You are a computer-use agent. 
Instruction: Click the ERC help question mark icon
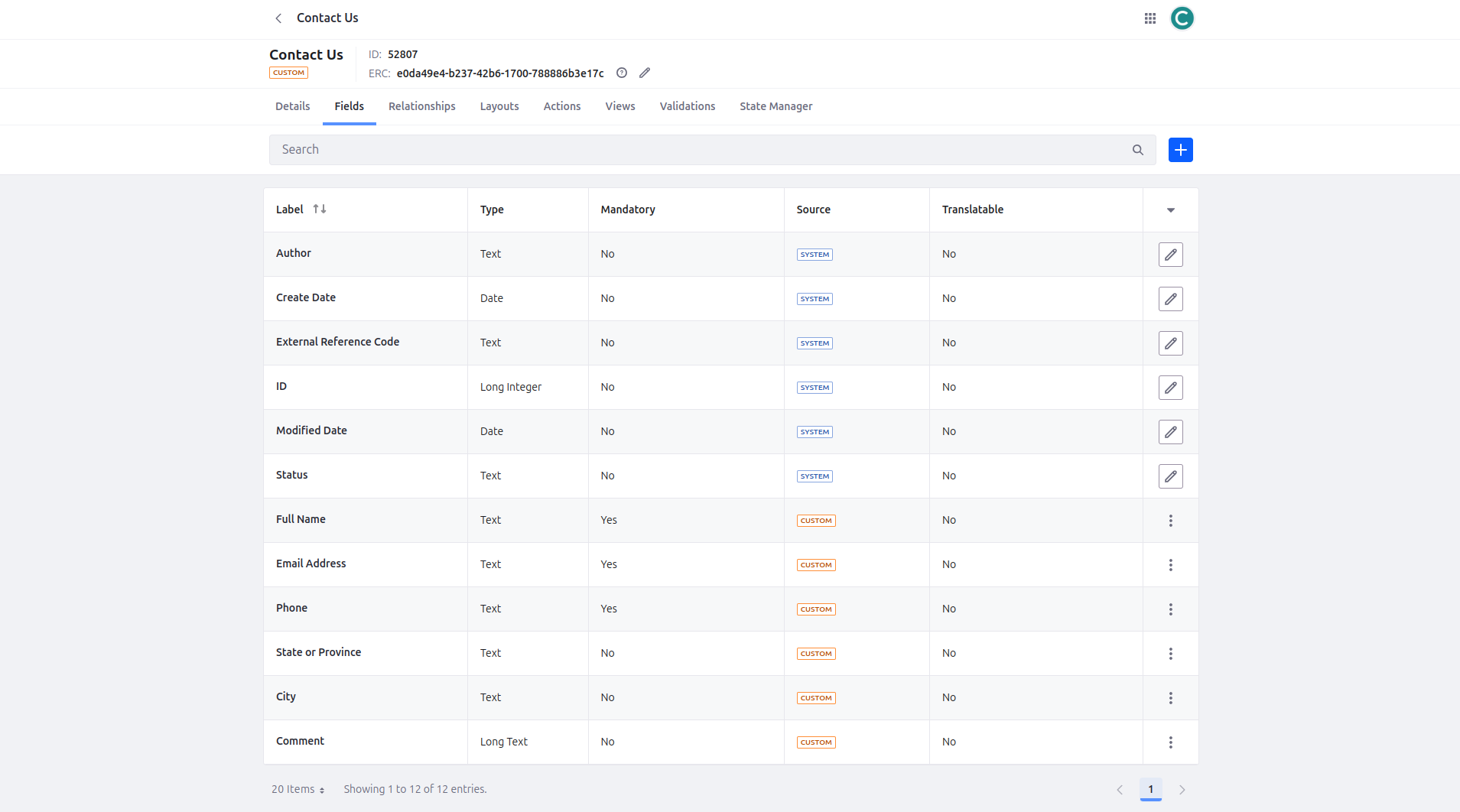tap(622, 73)
